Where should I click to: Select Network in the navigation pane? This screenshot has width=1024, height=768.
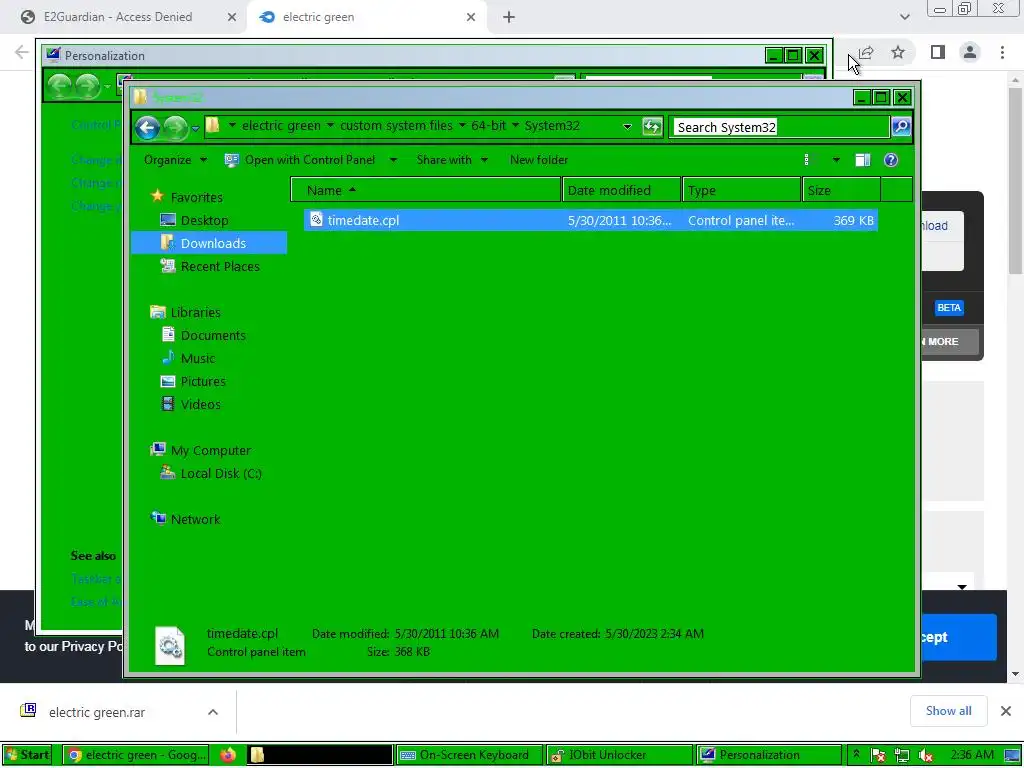coord(195,519)
